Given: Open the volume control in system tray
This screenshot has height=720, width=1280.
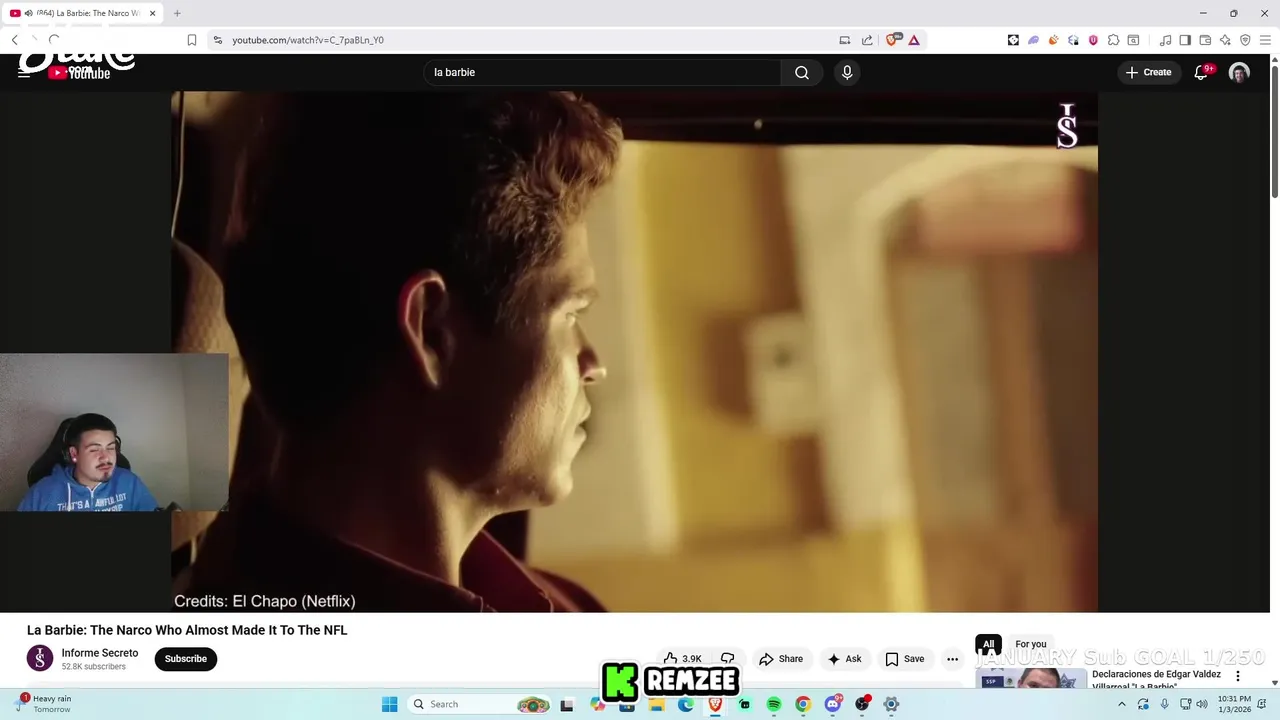Looking at the screenshot, I should pyautogui.click(x=1202, y=704).
